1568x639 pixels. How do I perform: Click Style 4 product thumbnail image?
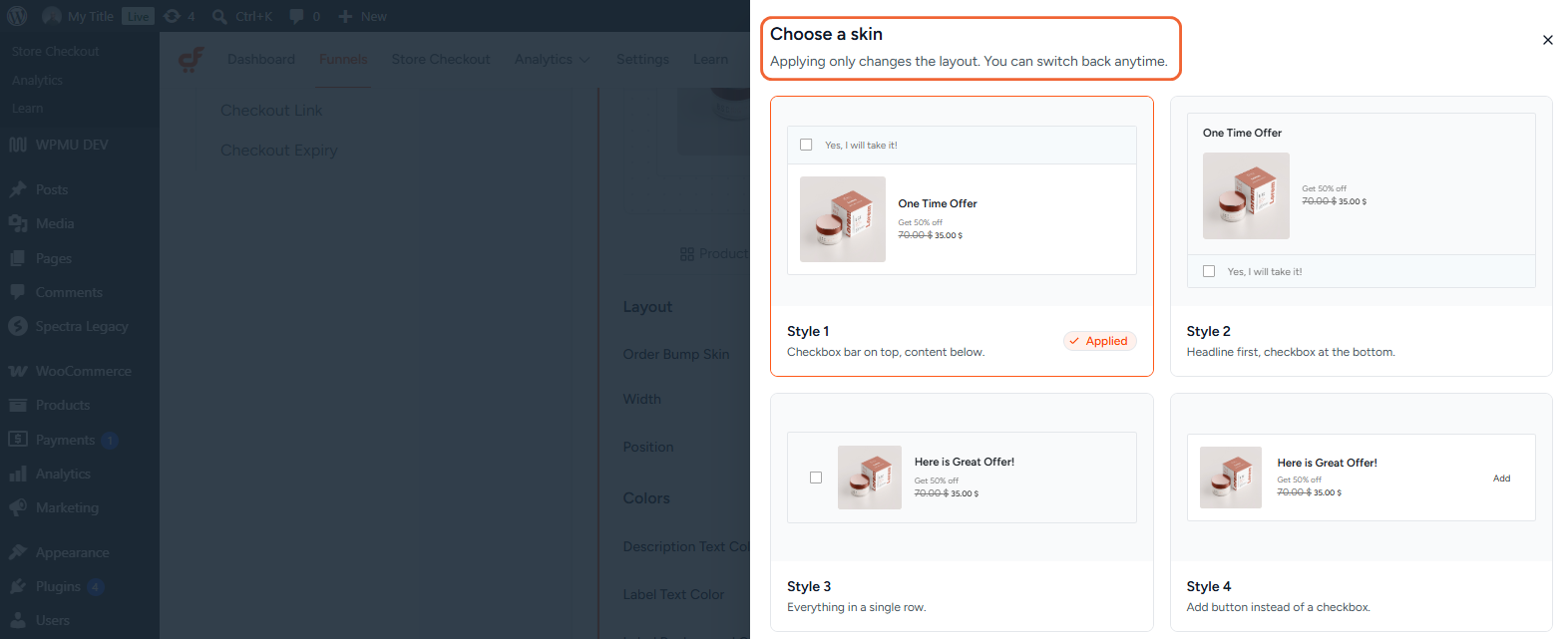tap(1231, 478)
